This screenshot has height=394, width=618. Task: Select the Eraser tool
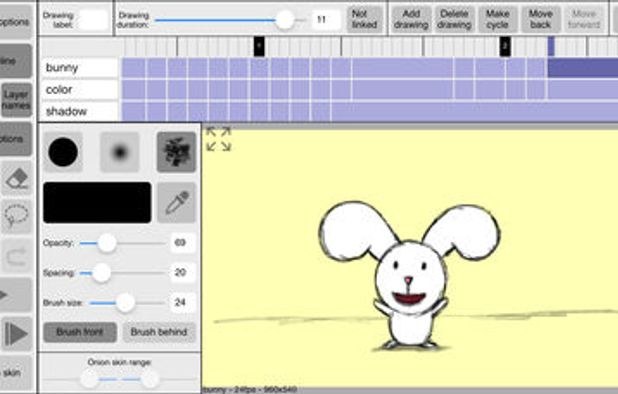click(16, 178)
